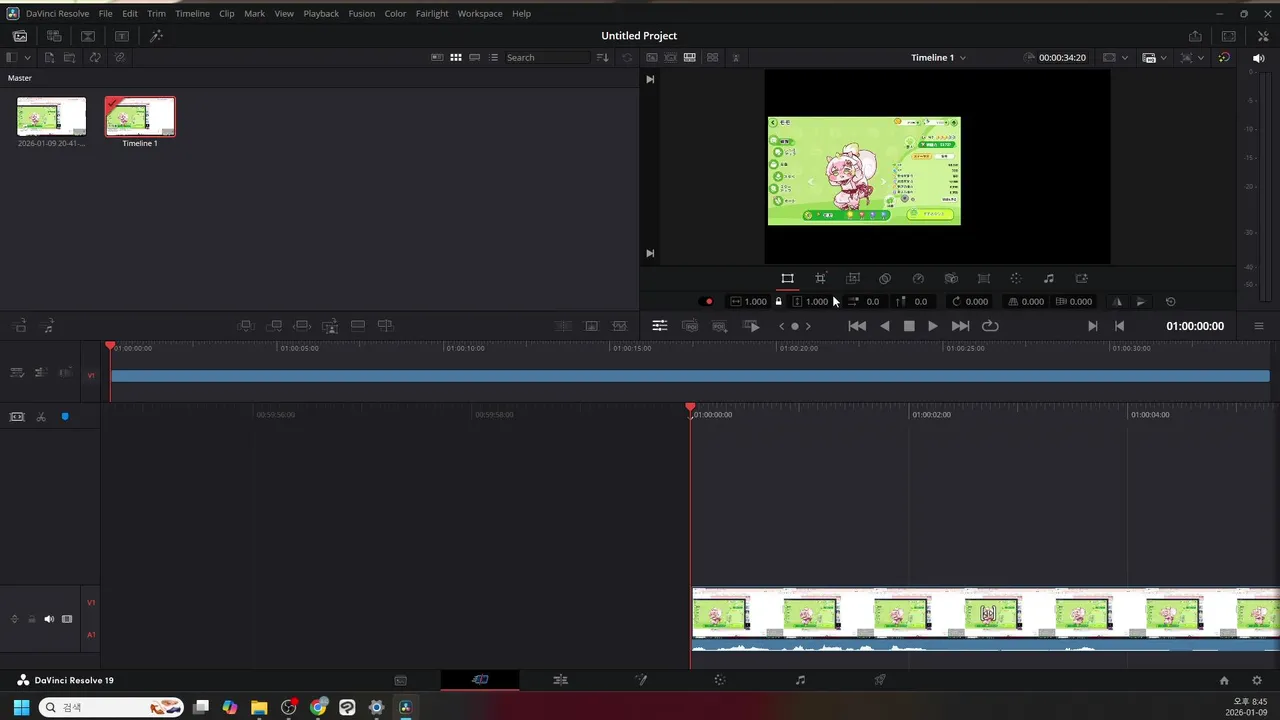Viewport: 1280px width, 720px height.
Task: Open the Titles panel icon
Action: click(x=121, y=36)
